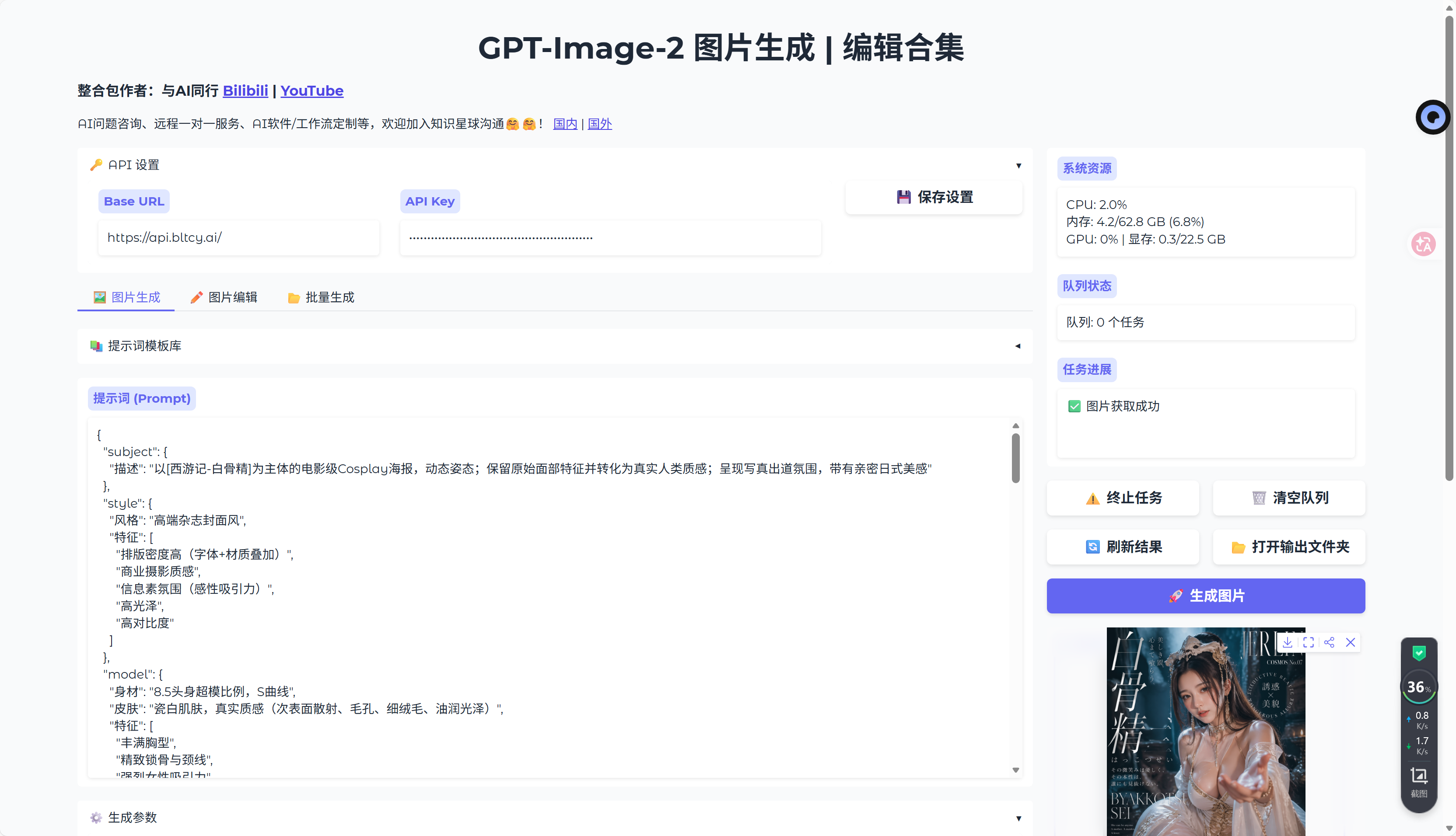
Task: Click the 队列状态 label
Action: pyautogui.click(x=1087, y=286)
